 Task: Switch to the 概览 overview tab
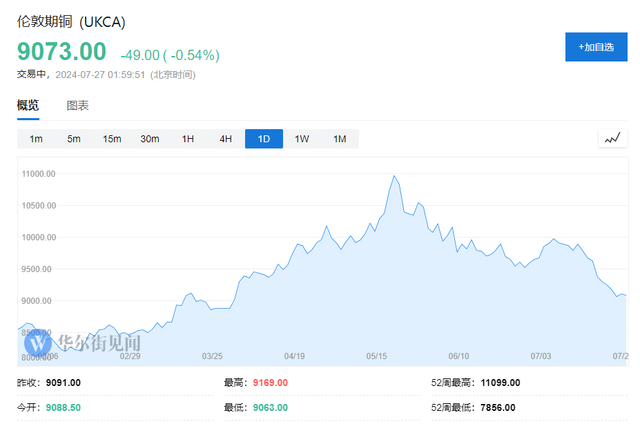pos(28,105)
